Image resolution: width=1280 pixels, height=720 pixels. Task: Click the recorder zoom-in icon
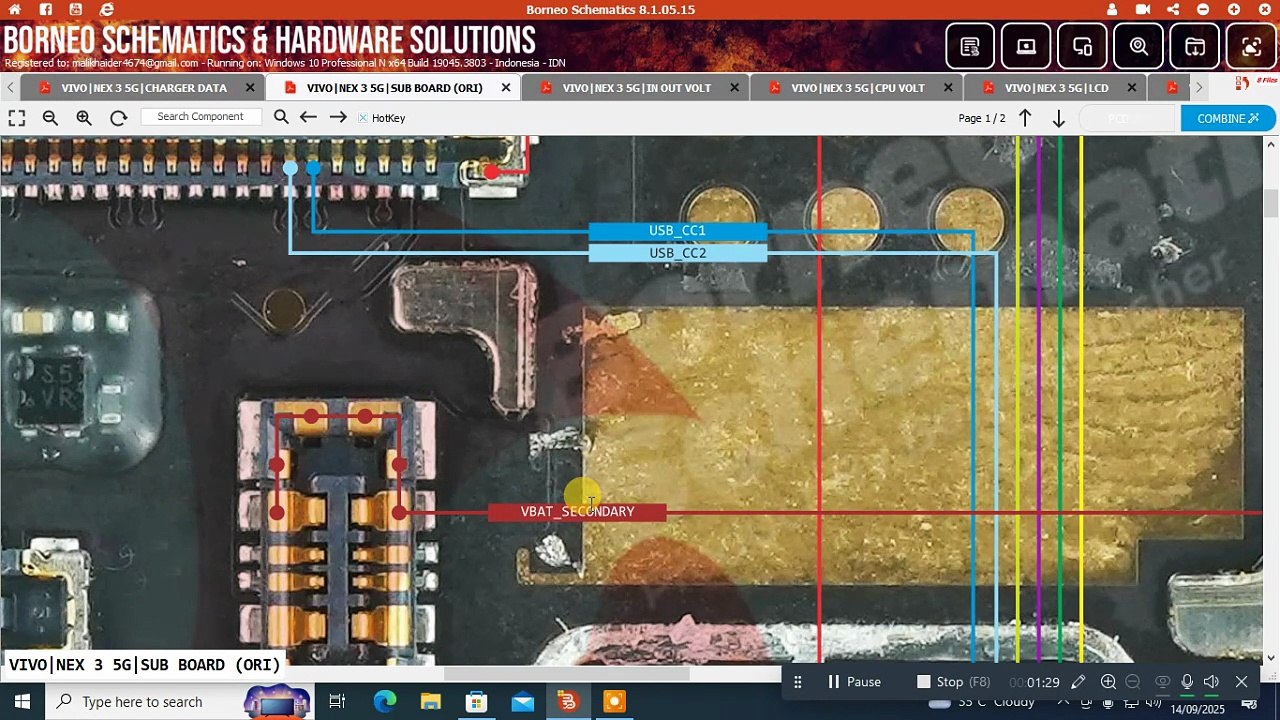click(x=1108, y=682)
